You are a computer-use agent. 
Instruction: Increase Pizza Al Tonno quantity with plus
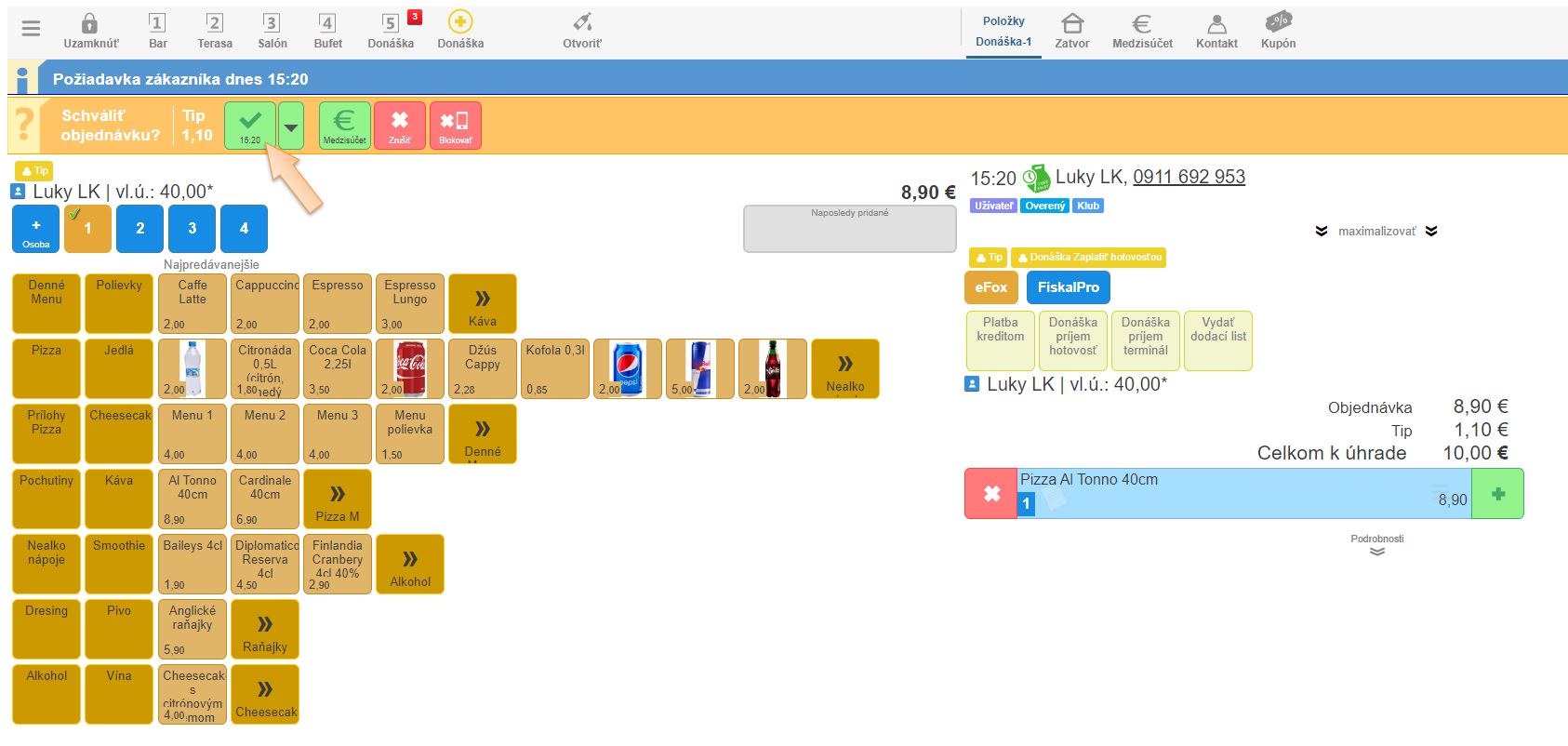pyautogui.click(x=1497, y=494)
